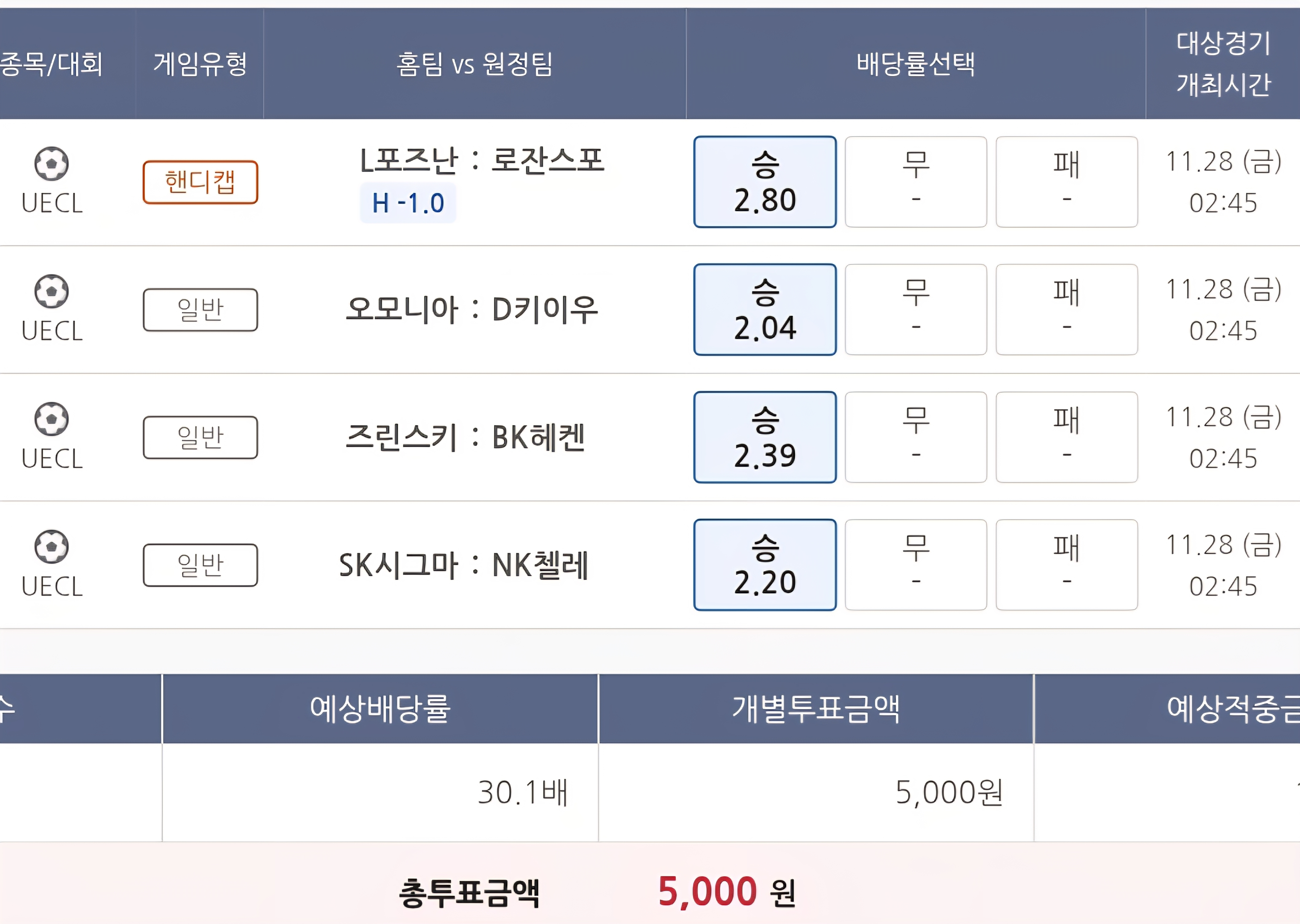Choose 패 for SK시그마 vs NK첼레
Screen dimensions: 1300x924
1066,565
